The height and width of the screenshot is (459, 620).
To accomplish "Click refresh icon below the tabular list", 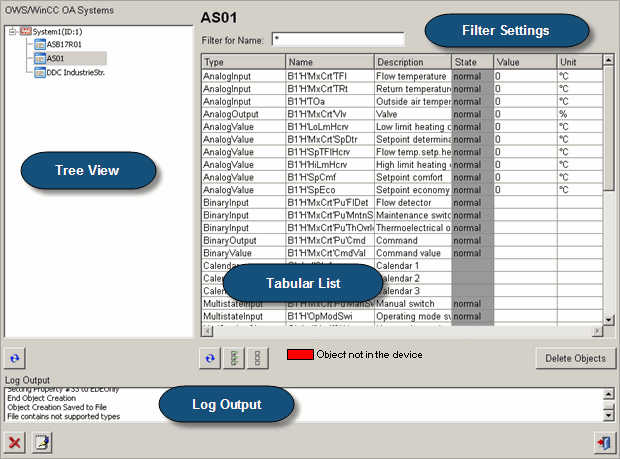I will pos(209,358).
